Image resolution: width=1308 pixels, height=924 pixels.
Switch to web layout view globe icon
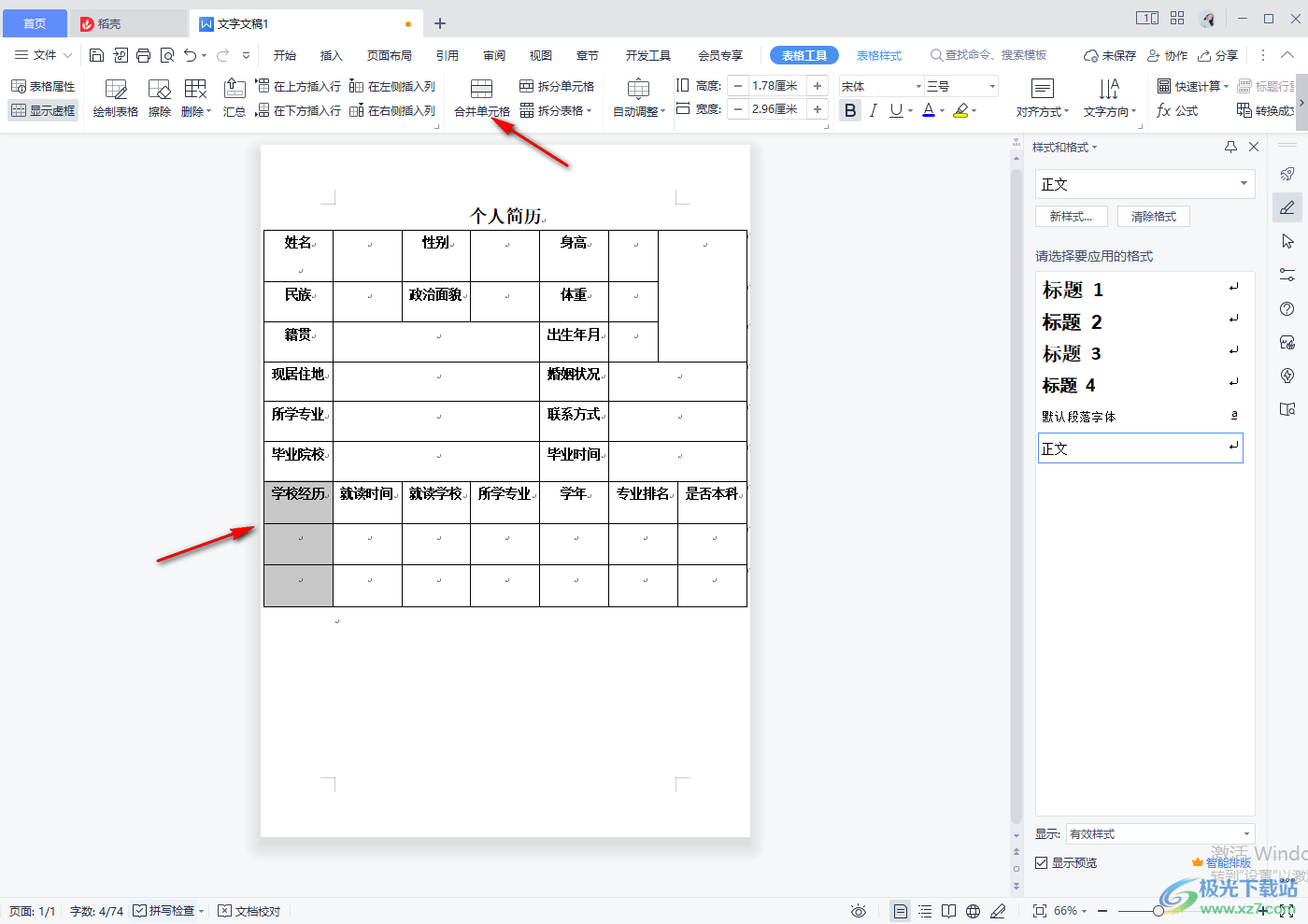[x=973, y=911]
